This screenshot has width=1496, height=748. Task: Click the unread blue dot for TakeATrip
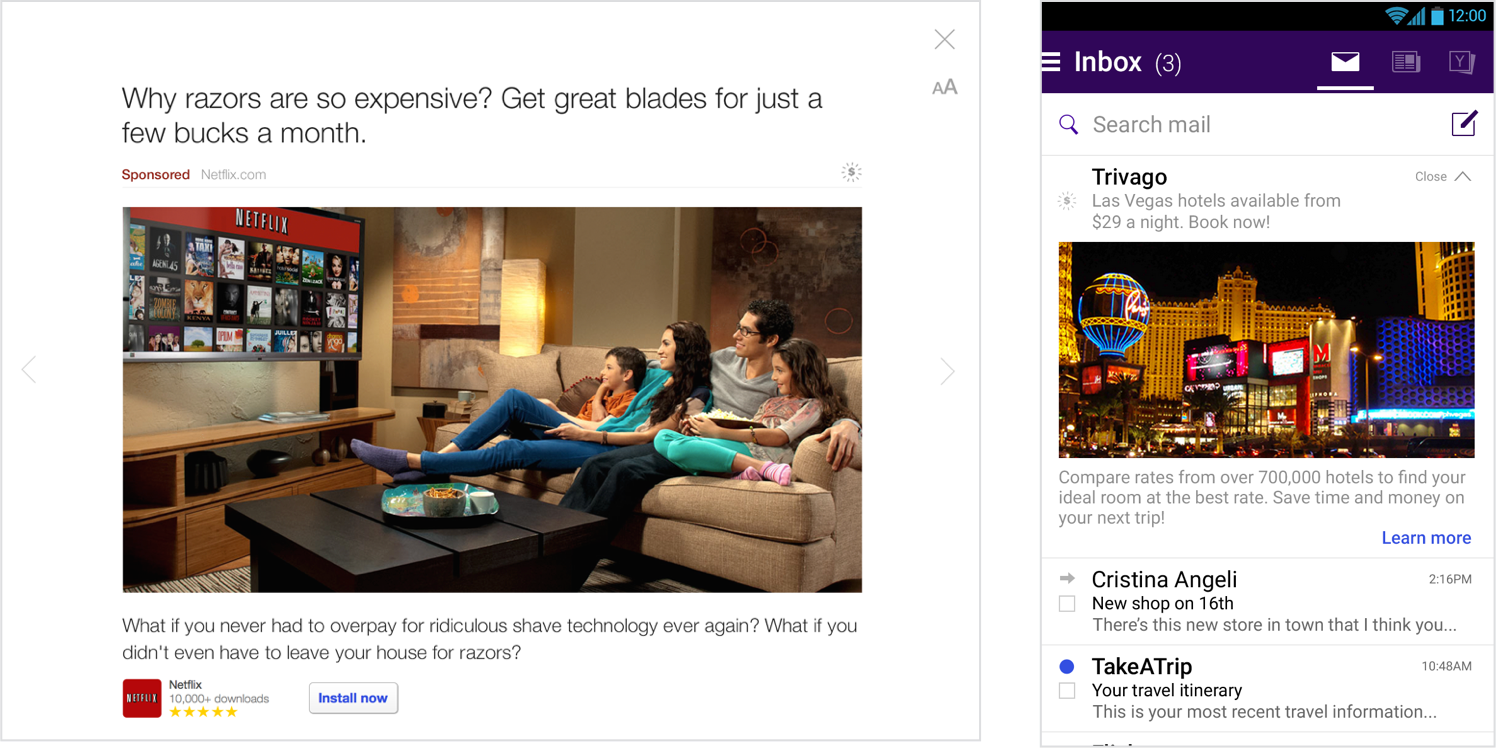tap(1067, 666)
